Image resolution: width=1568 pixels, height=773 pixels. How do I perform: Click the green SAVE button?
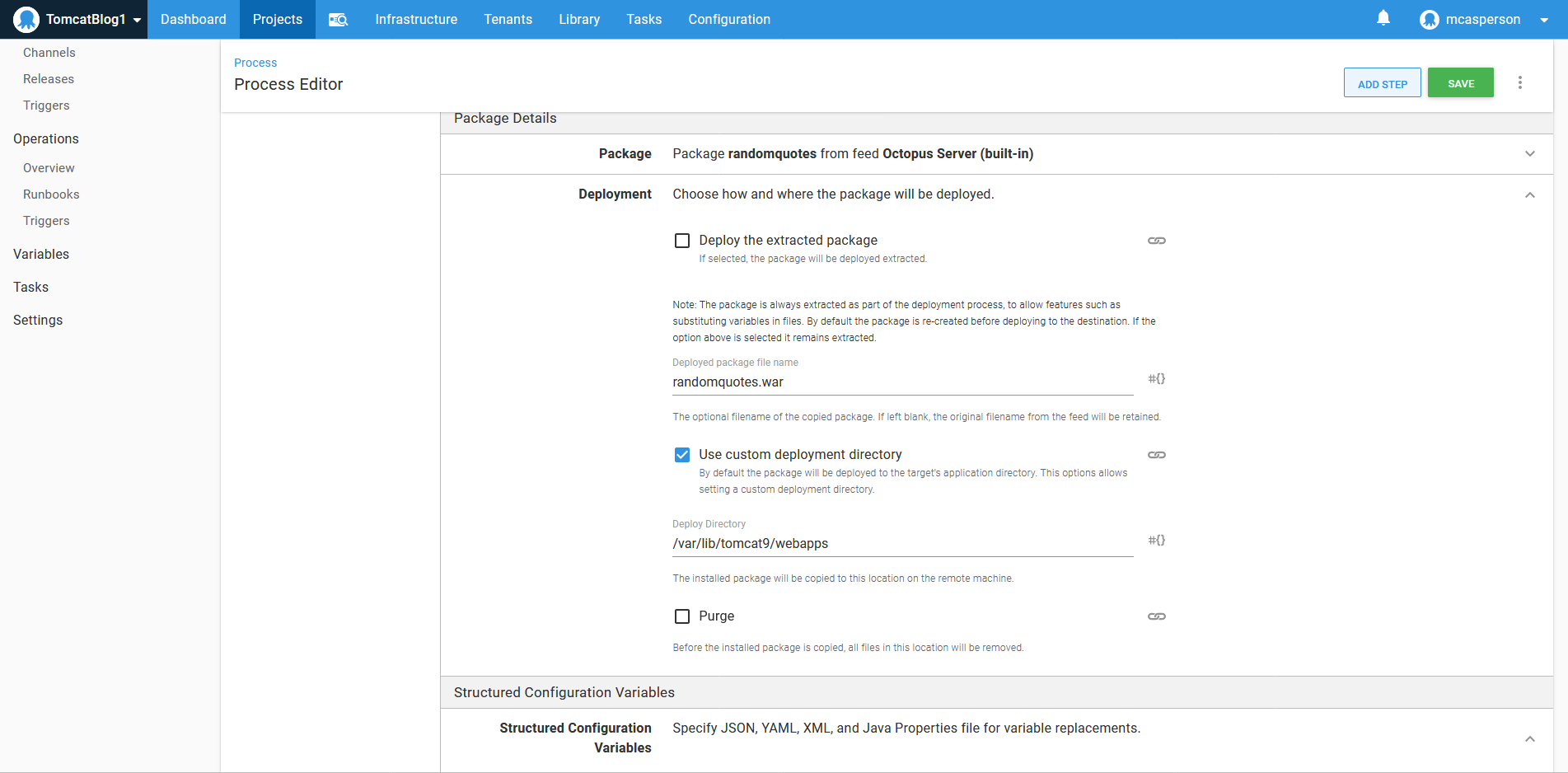click(1460, 83)
